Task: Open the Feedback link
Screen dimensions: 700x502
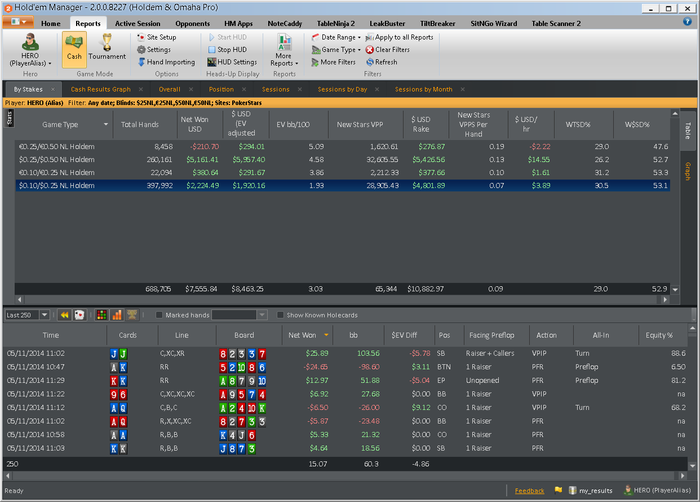Action: (529, 491)
